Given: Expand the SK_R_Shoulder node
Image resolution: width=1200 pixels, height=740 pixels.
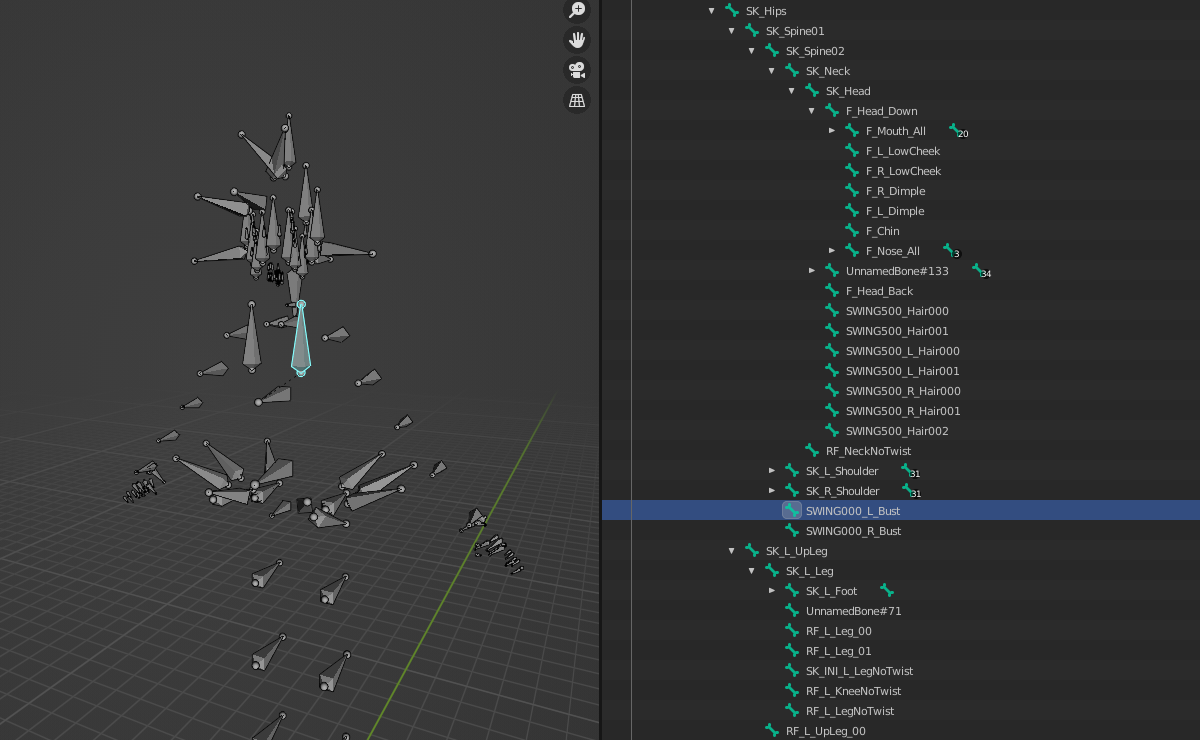Looking at the screenshot, I should tap(772, 491).
